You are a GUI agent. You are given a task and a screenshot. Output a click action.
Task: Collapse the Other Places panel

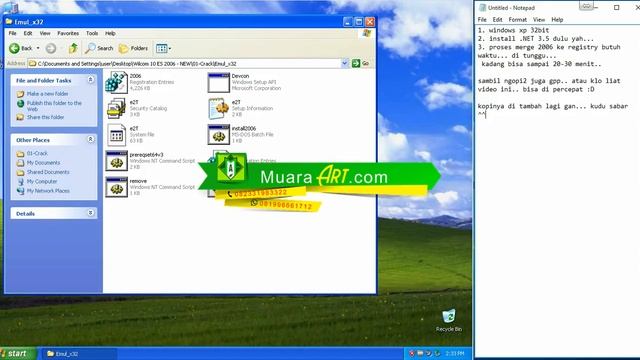pos(91,140)
